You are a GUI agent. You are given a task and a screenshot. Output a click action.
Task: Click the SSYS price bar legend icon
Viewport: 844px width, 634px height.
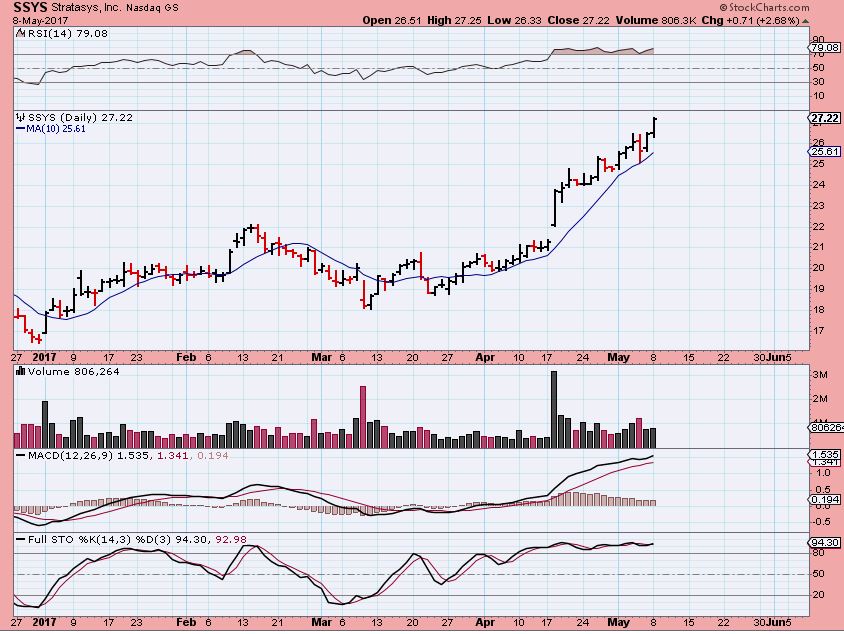coord(20,117)
